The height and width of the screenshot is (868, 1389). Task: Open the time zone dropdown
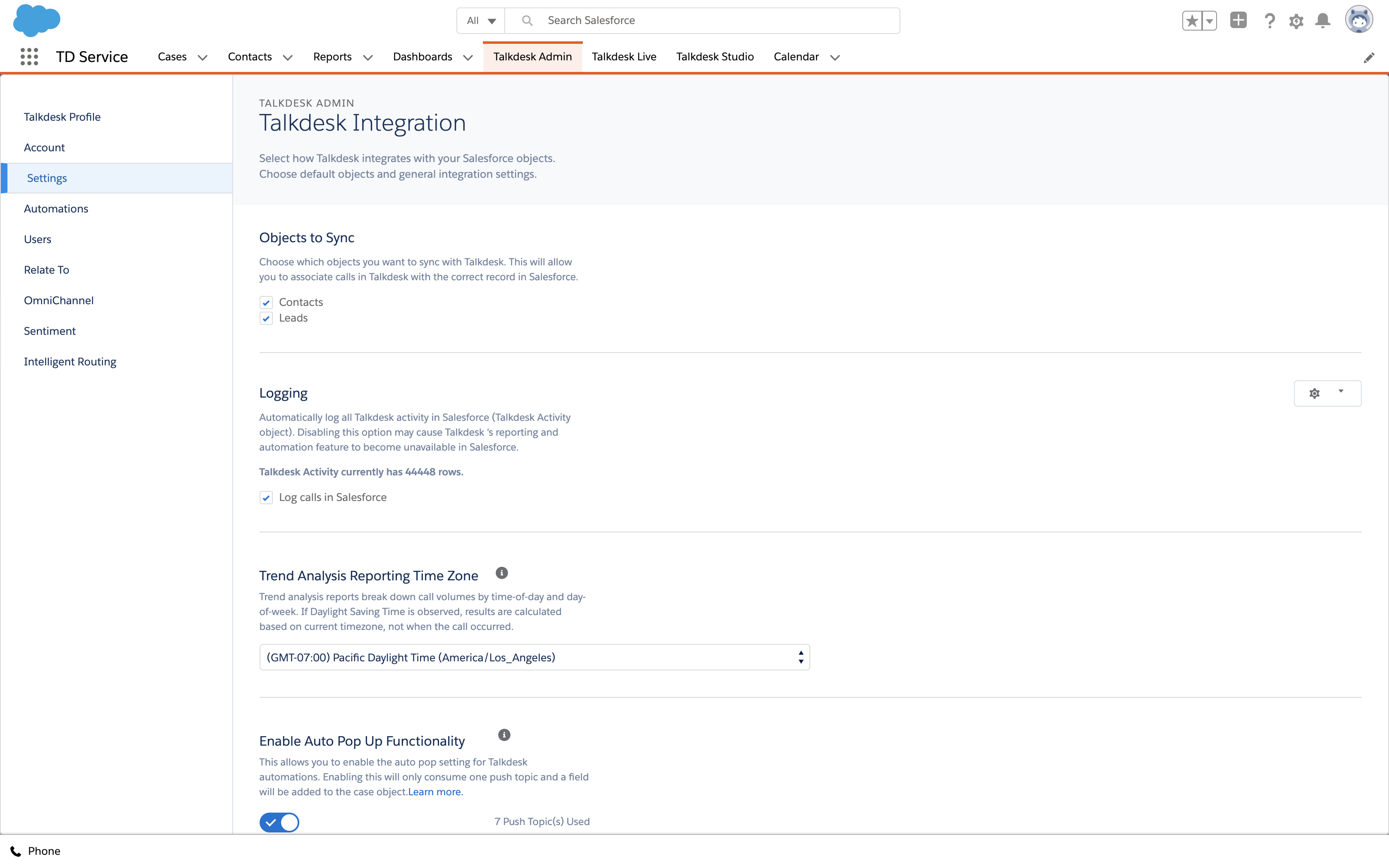coord(534,657)
